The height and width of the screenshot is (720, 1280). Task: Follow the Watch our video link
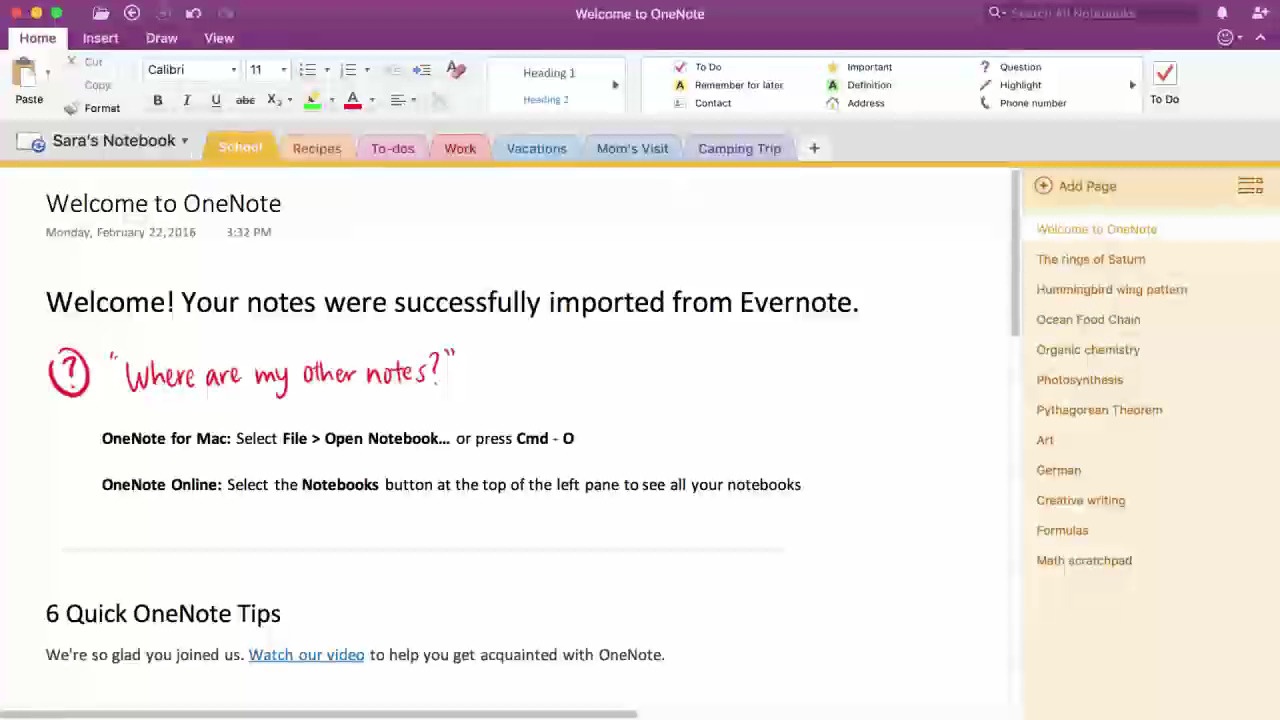tap(306, 655)
